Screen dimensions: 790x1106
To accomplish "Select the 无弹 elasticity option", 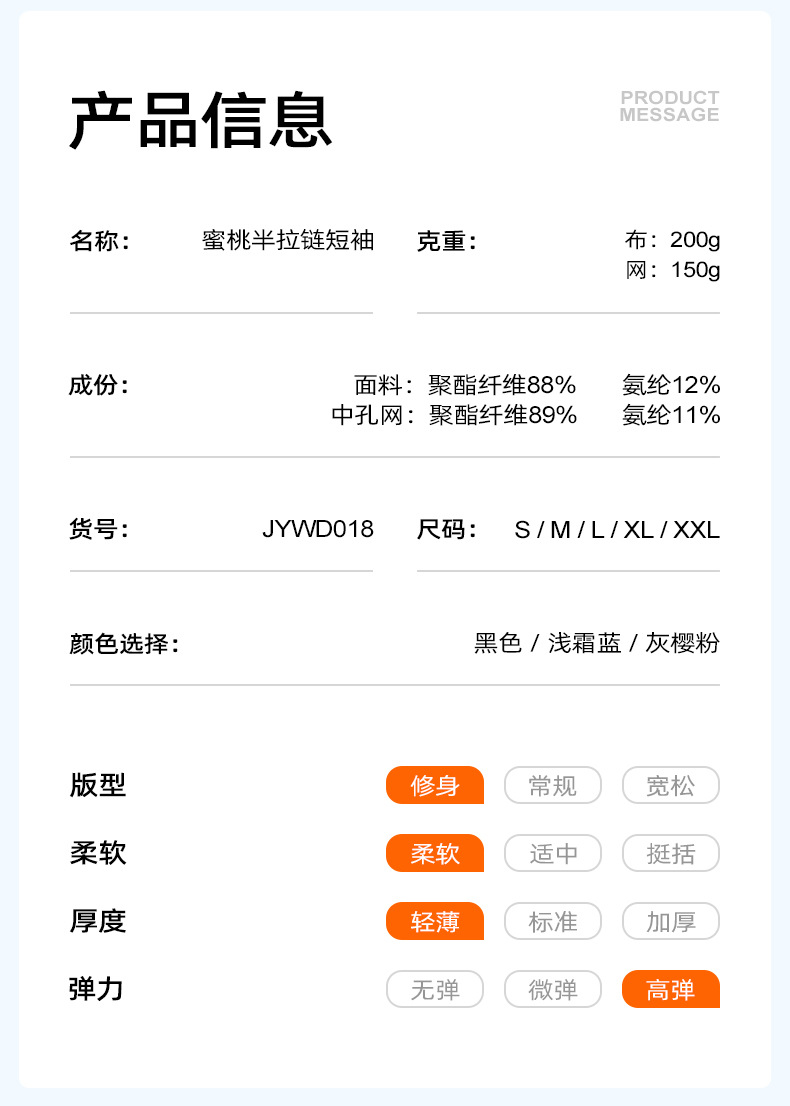I will point(435,989).
